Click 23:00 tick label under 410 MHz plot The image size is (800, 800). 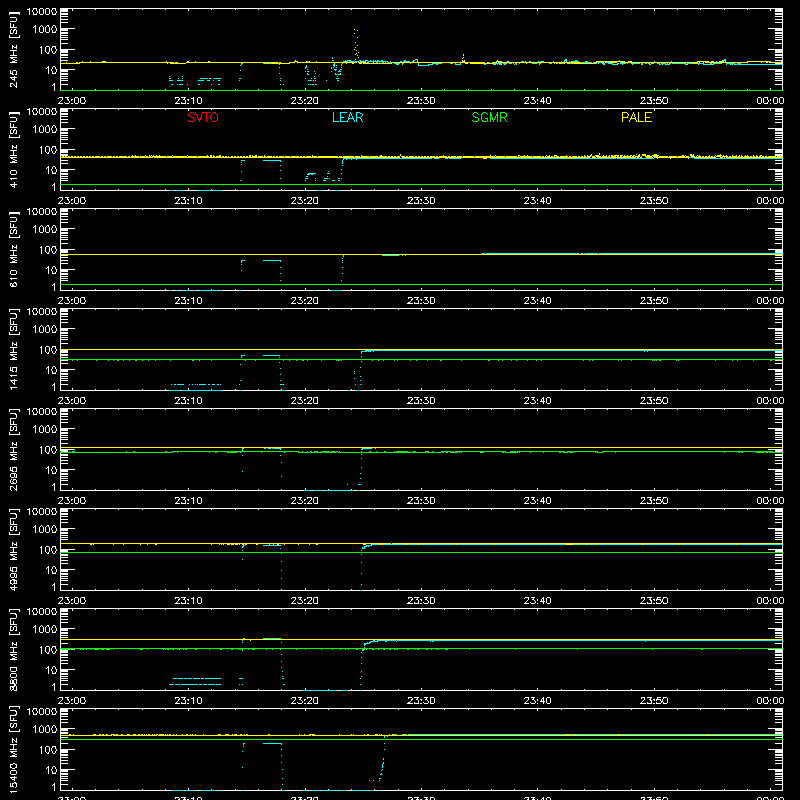[72, 201]
